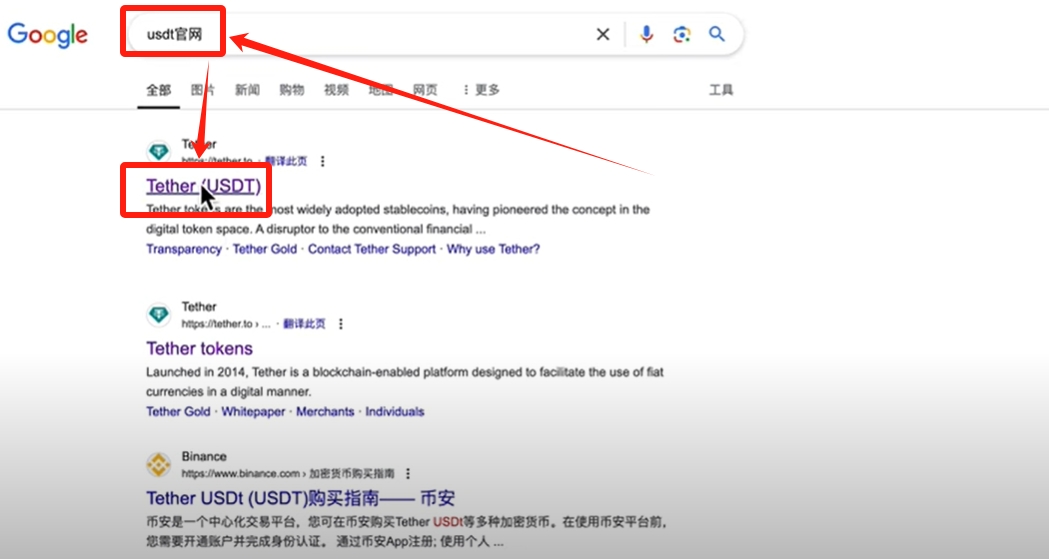Switch to the 视频 tab
Screen dimensions: 1049x559
[x=337, y=90]
